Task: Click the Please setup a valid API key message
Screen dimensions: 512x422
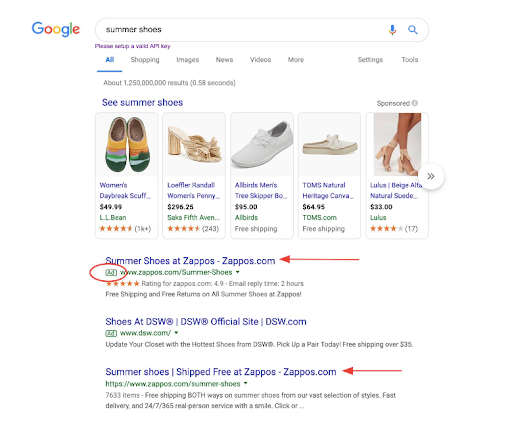Action: [132, 46]
